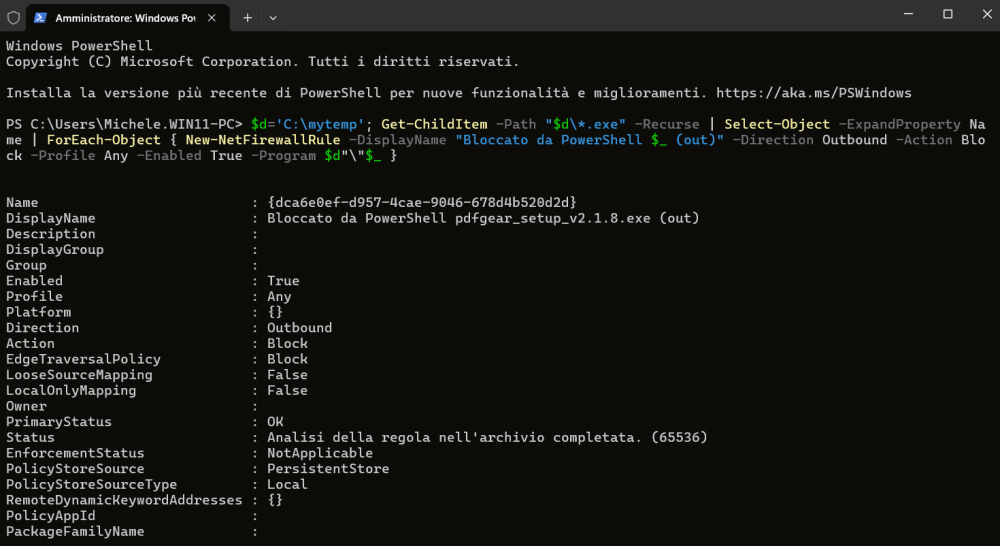Viewport: 1000px width, 546px height.
Task: Click the LooseSourceMapping value False
Action: coord(288,374)
